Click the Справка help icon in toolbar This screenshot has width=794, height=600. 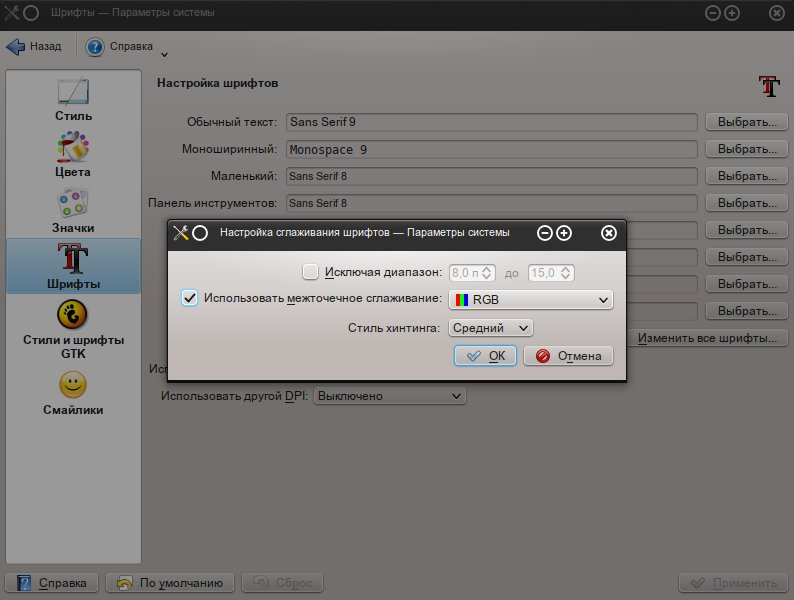(x=95, y=47)
